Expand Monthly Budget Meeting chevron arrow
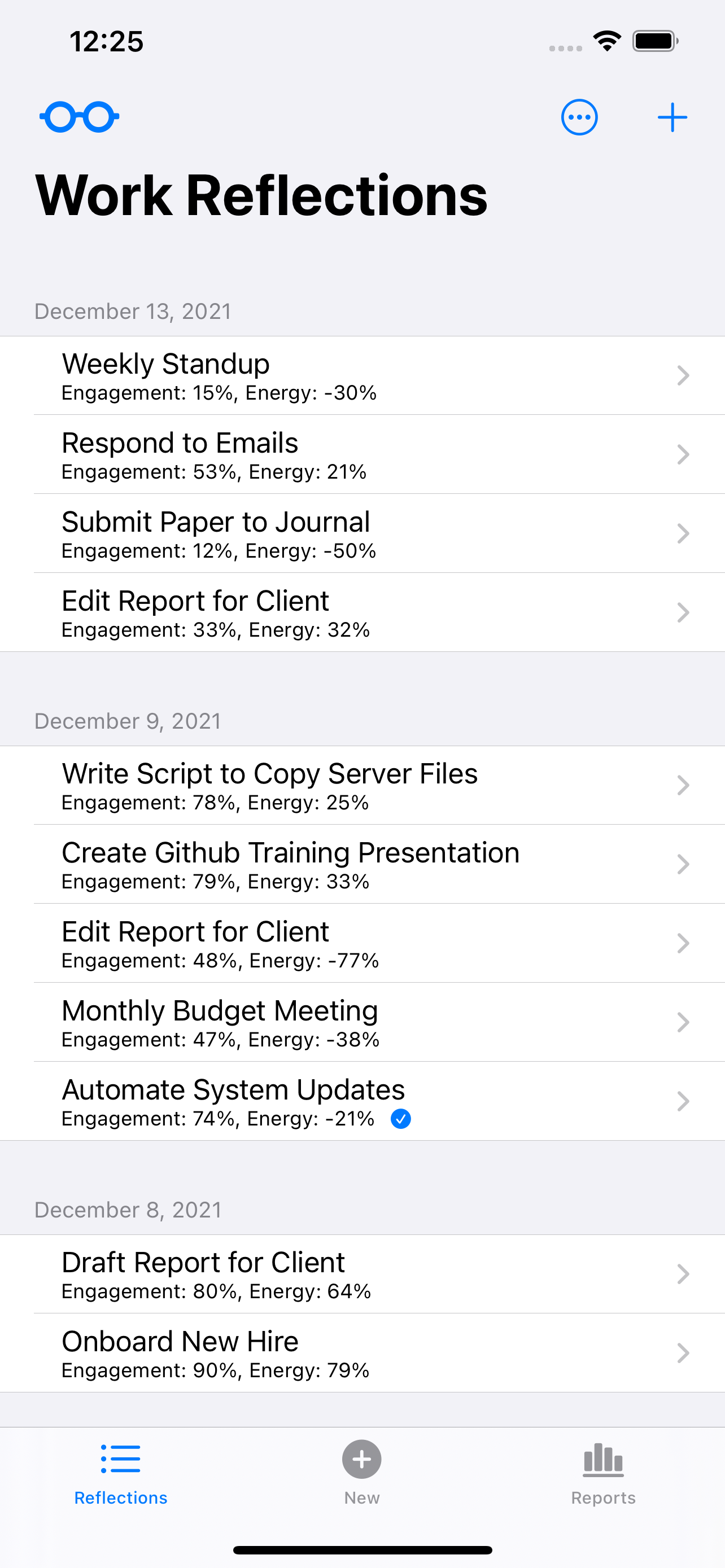Screen dimensions: 725x1568 coord(683,1022)
